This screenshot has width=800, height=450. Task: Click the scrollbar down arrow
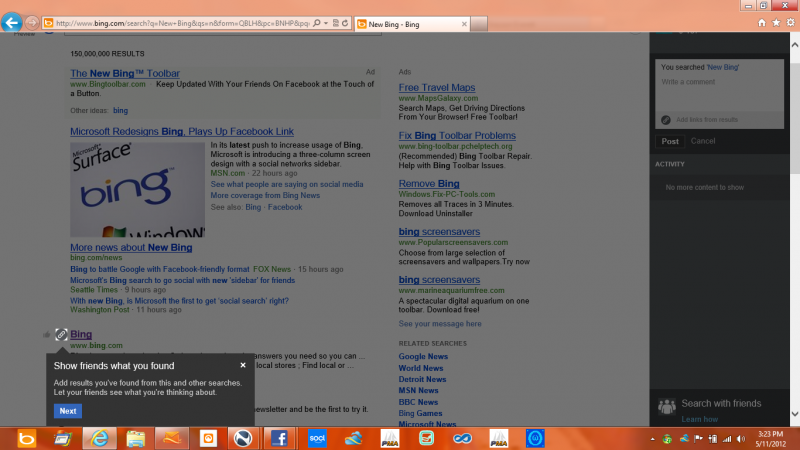click(795, 414)
